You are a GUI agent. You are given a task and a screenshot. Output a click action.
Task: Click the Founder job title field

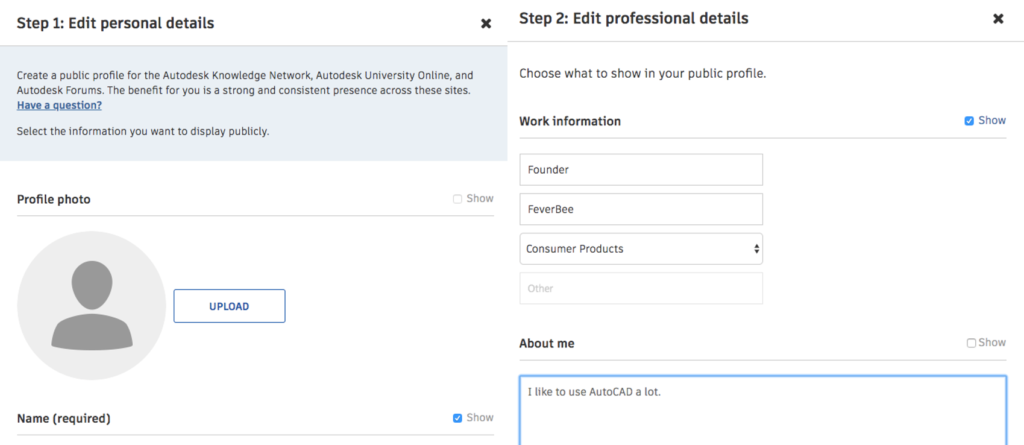[x=640, y=170]
